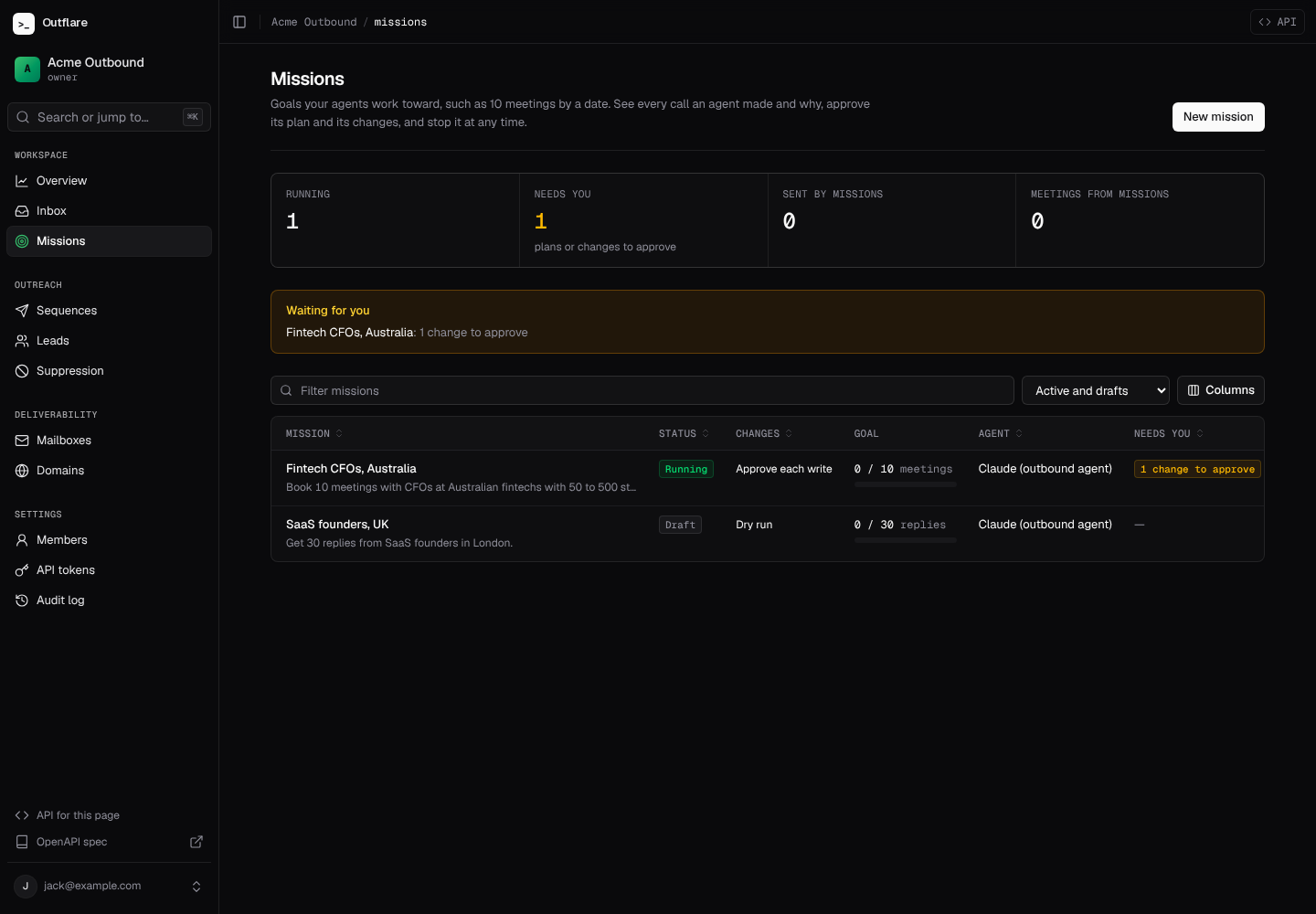This screenshot has width=1316, height=914.
Task: Go to Inbox in the sidebar
Action: click(x=109, y=211)
